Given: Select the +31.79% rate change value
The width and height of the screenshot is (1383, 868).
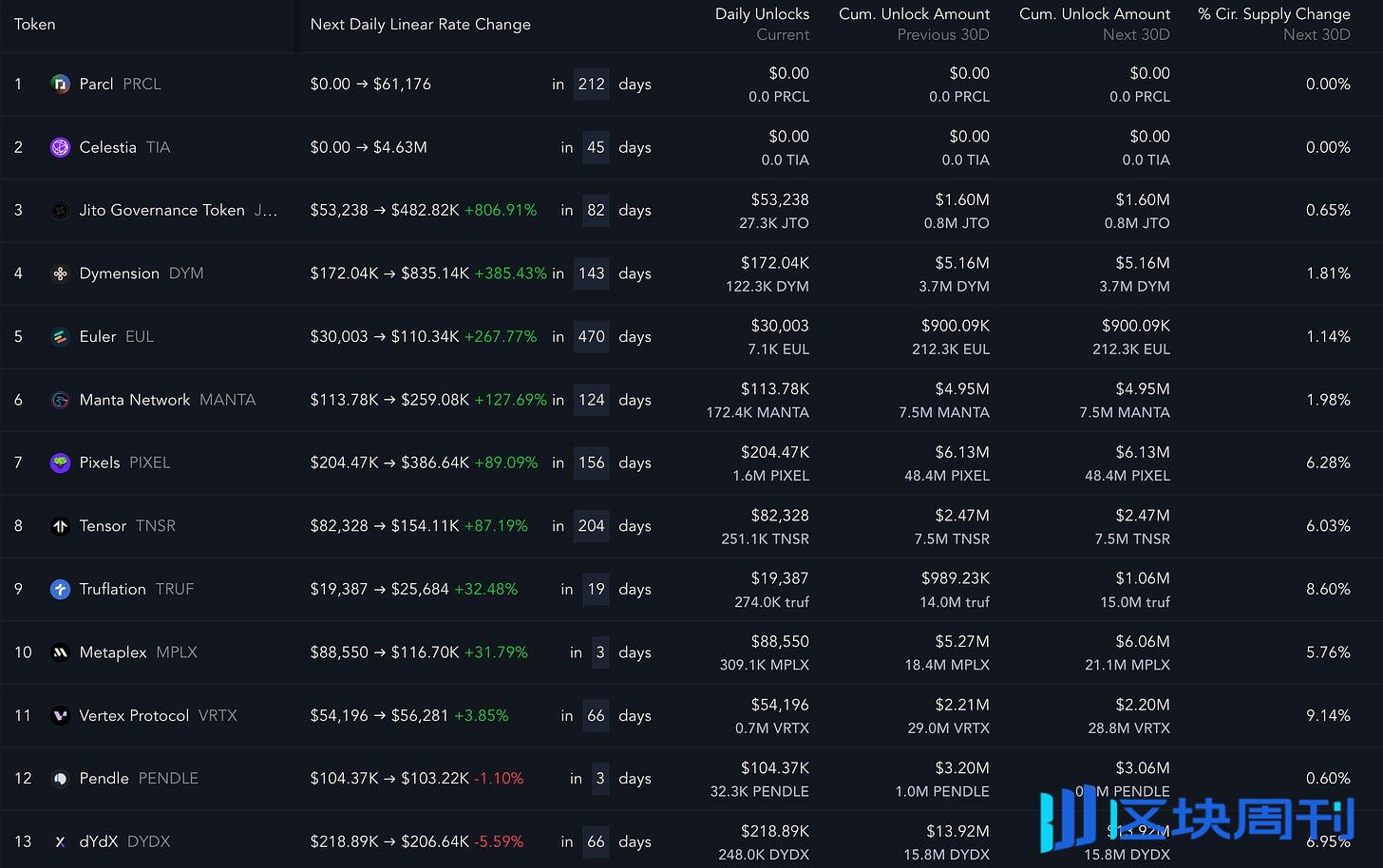Looking at the screenshot, I should (x=496, y=652).
